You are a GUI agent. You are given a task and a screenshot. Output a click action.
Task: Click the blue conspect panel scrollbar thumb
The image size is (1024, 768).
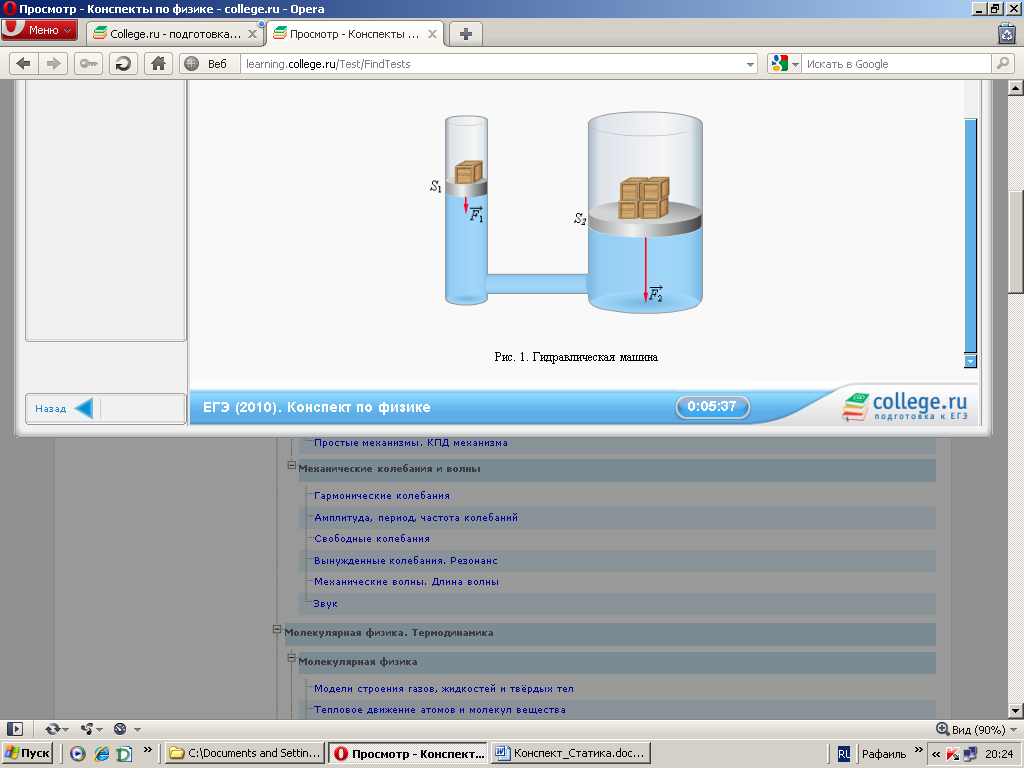point(970,235)
